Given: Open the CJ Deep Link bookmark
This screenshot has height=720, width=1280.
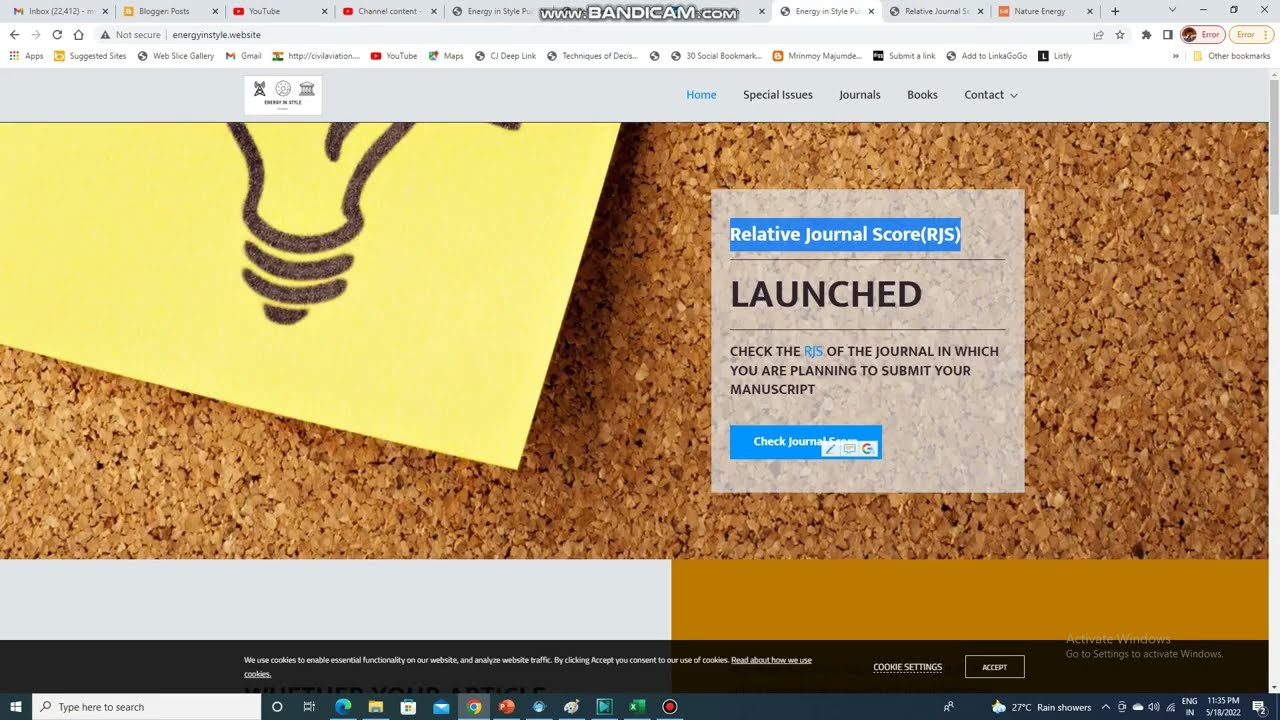Looking at the screenshot, I should [x=505, y=56].
